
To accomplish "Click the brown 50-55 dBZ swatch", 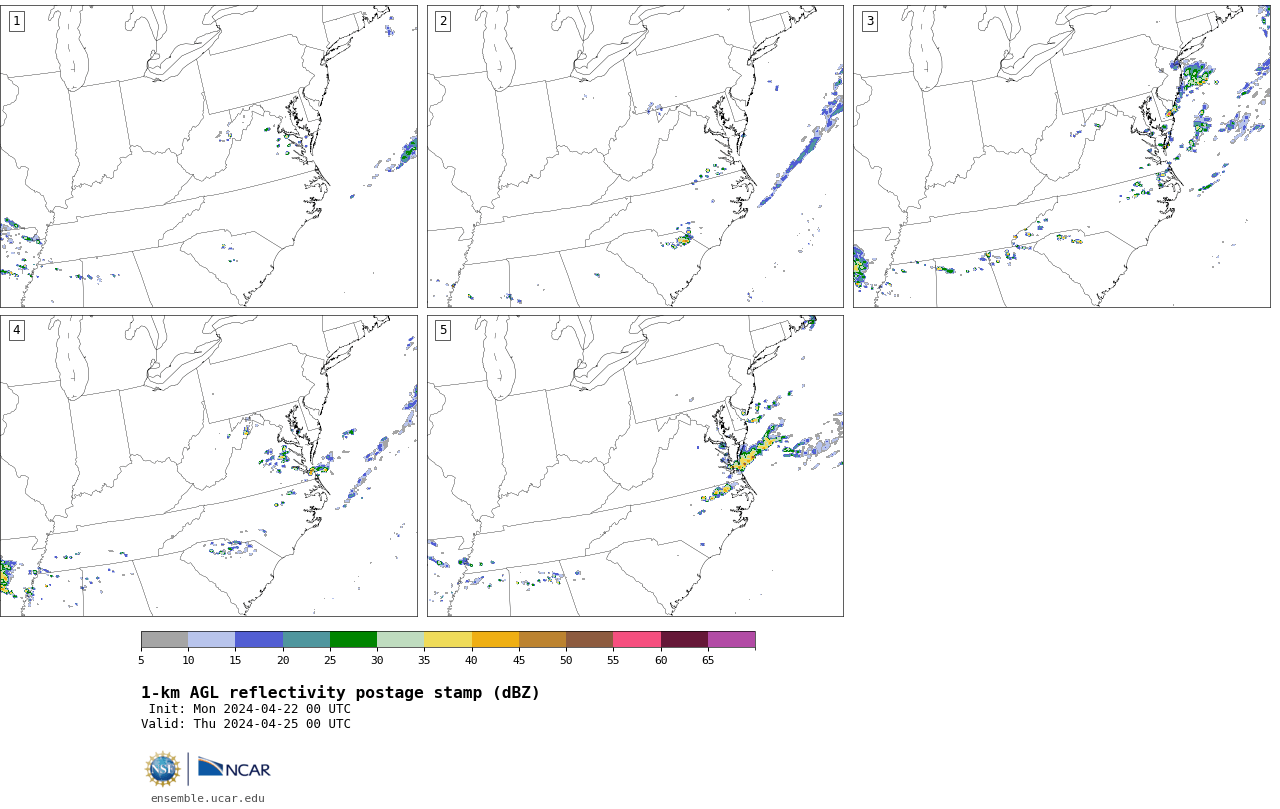I will click(589, 640).
